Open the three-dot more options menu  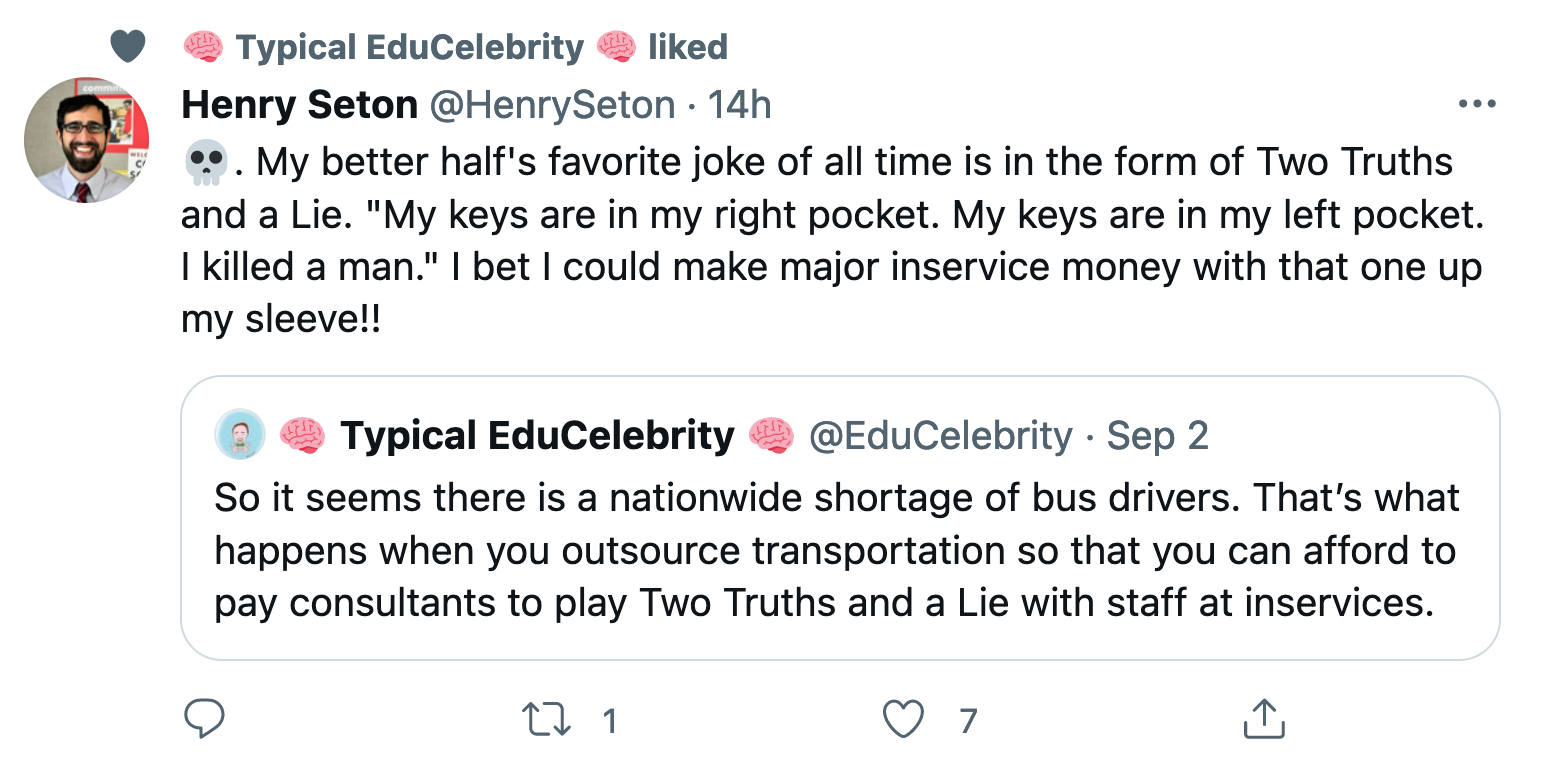1477,104
